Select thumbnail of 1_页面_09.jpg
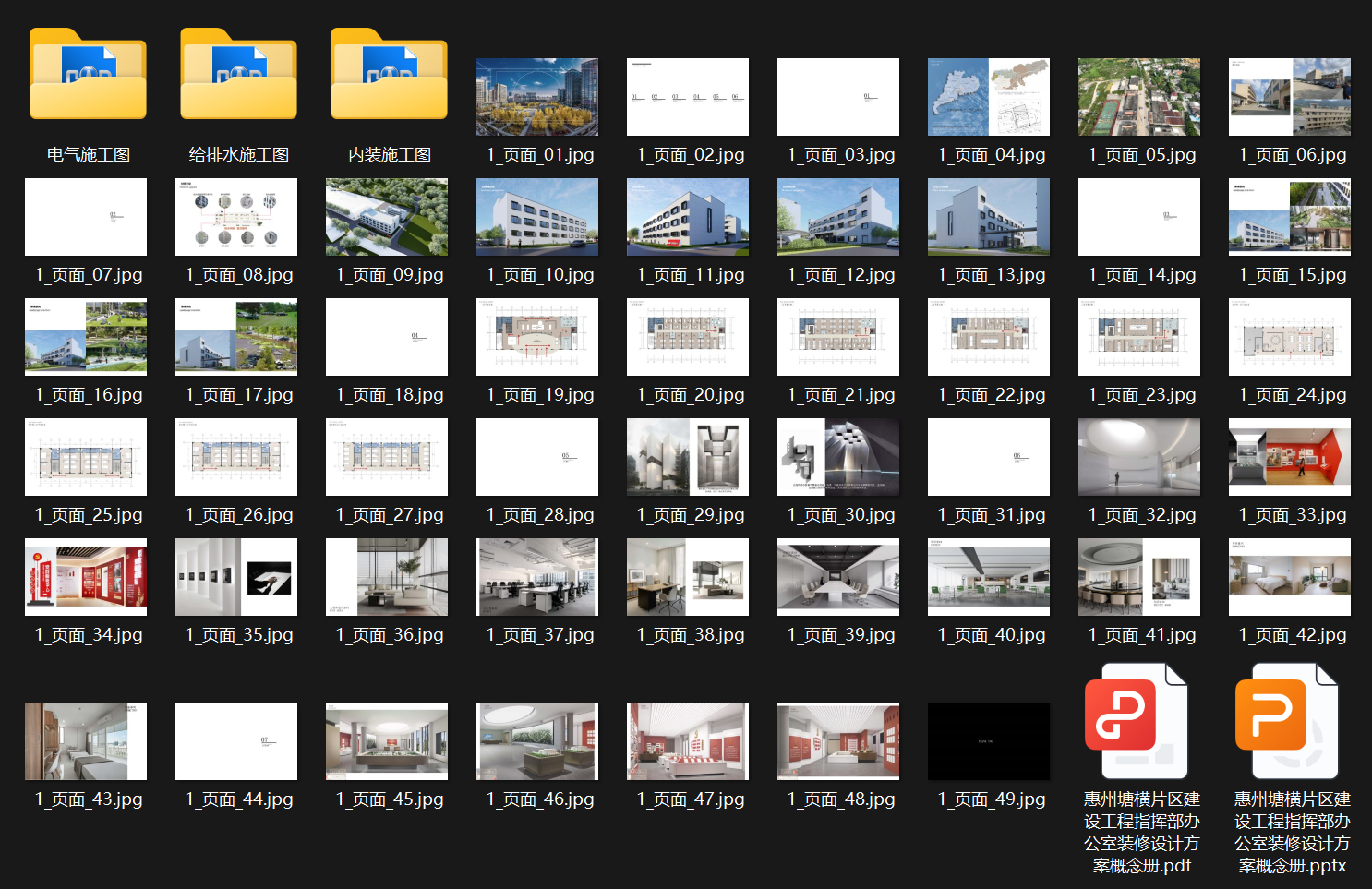Screen dimensions: 1372x889 [x=387, y=217]
